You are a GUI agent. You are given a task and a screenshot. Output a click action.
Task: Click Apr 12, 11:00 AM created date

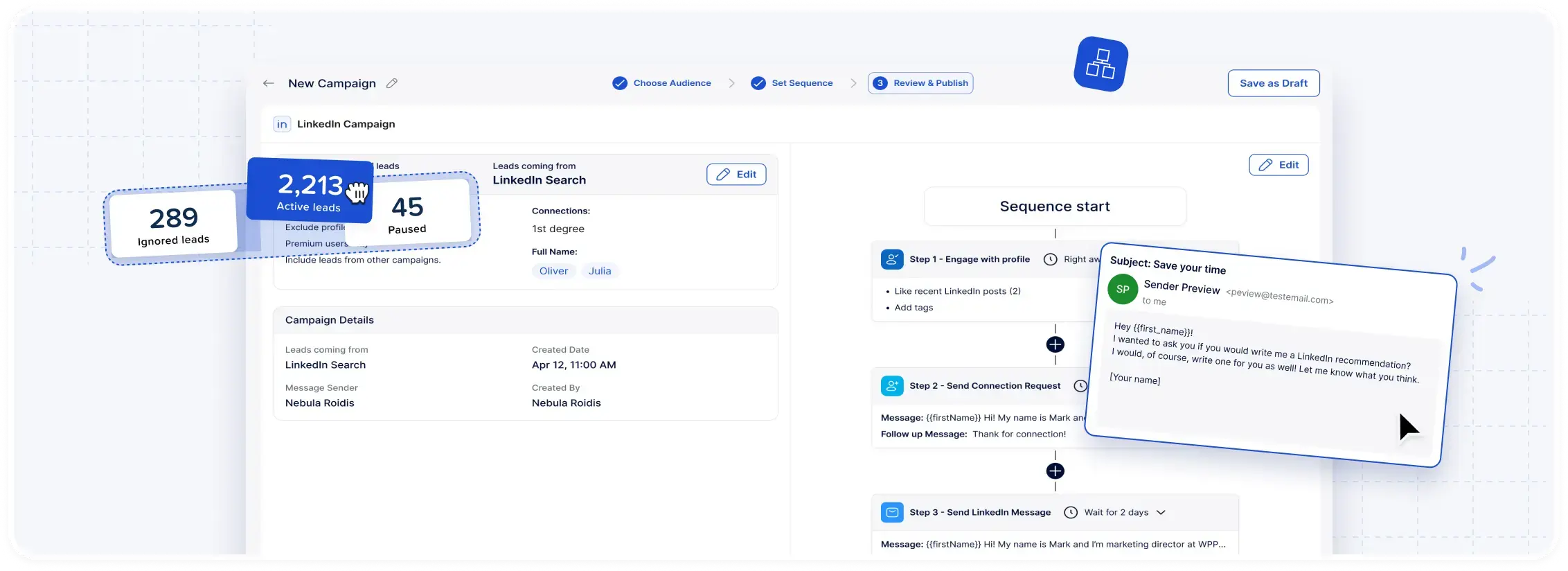click(x=574, y=365)
